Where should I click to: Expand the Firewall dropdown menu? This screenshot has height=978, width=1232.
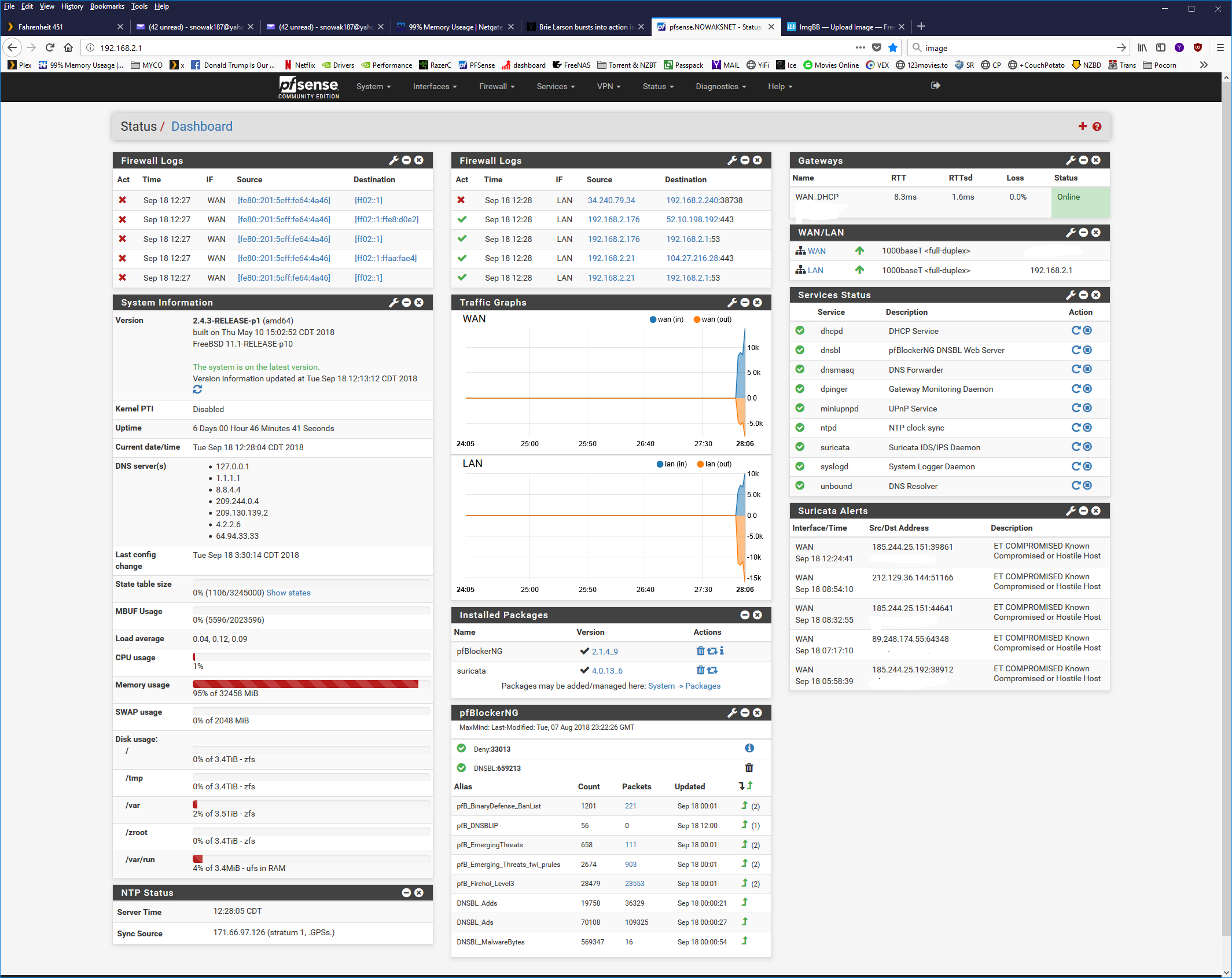tap(497, 86)
